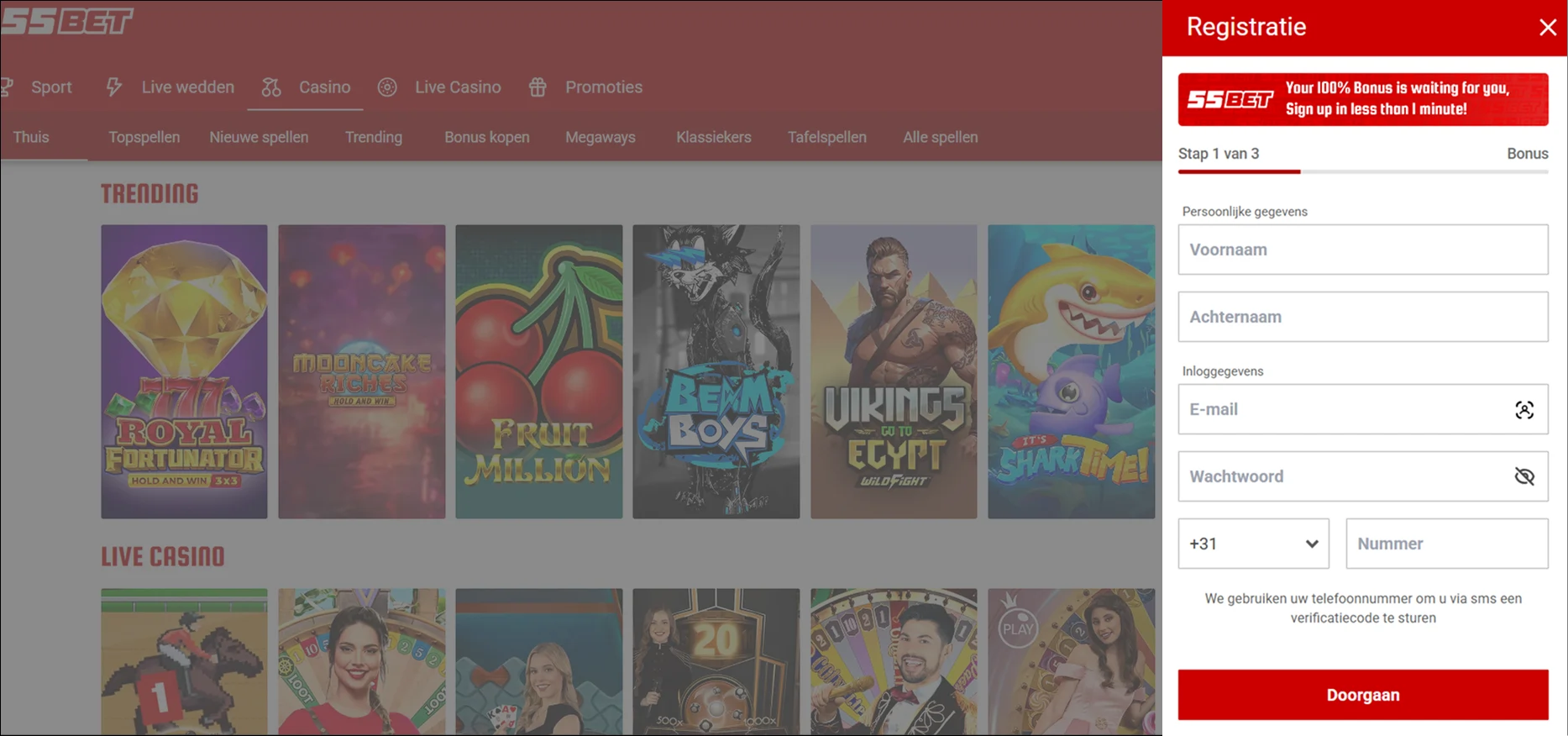This screenshot has width=1568, height=736.
Task: Select the Casino menu item
Action: pyautogui.click(x=324, y=87)
